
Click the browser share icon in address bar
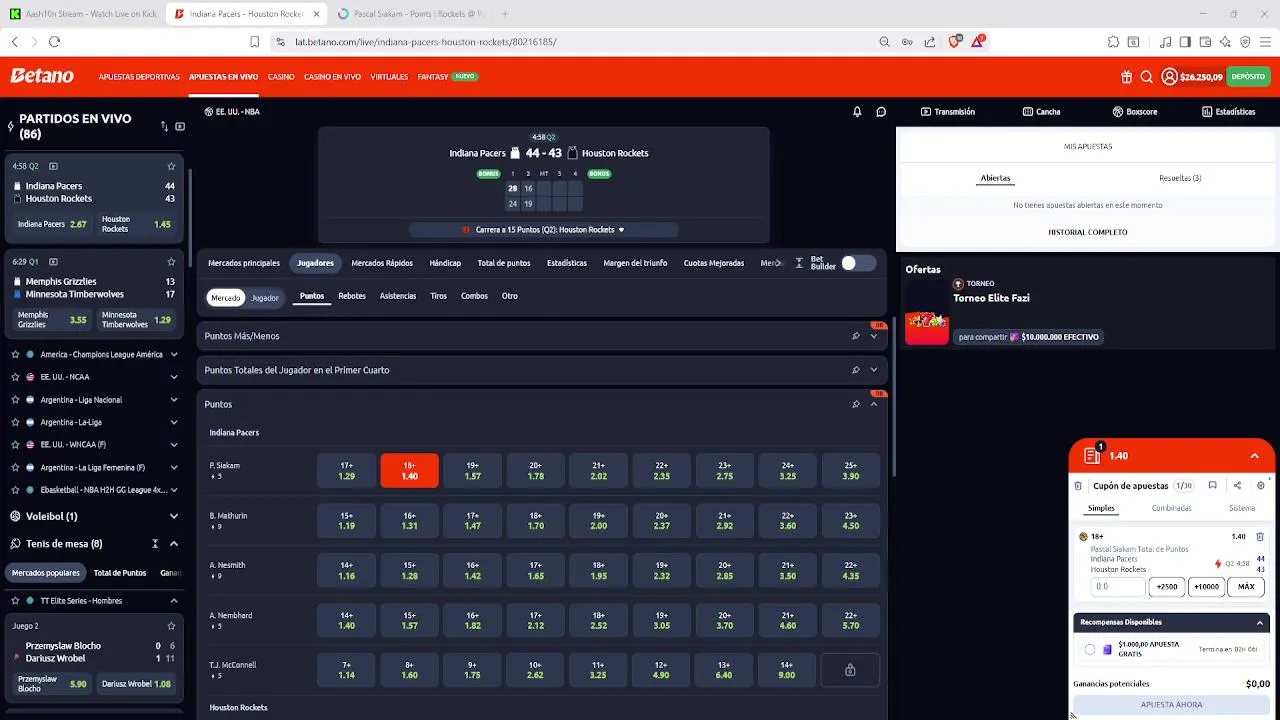(930, 42)
